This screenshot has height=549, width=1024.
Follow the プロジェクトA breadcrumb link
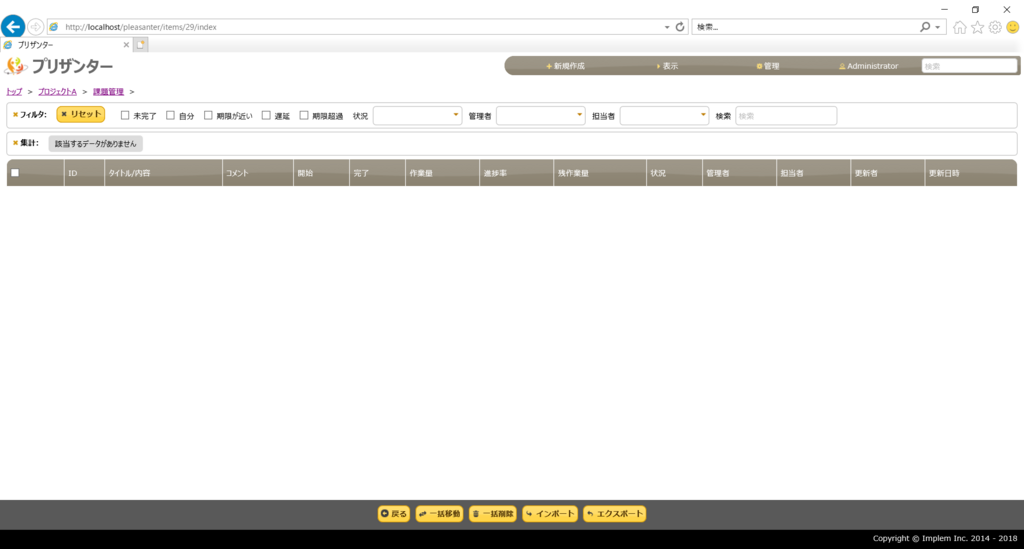[x=57, y=92]
